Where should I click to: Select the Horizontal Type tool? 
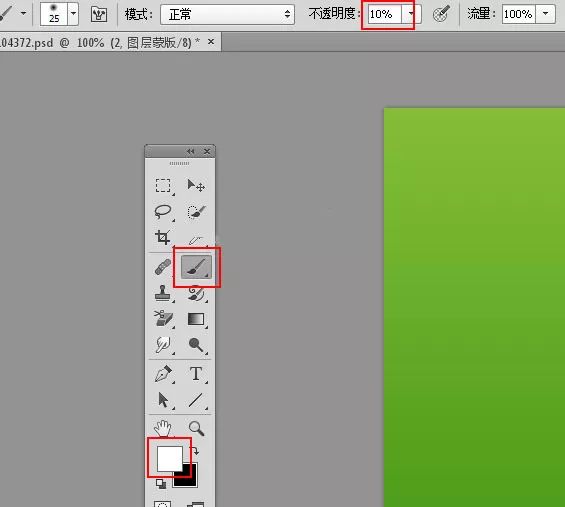point(196,374)
